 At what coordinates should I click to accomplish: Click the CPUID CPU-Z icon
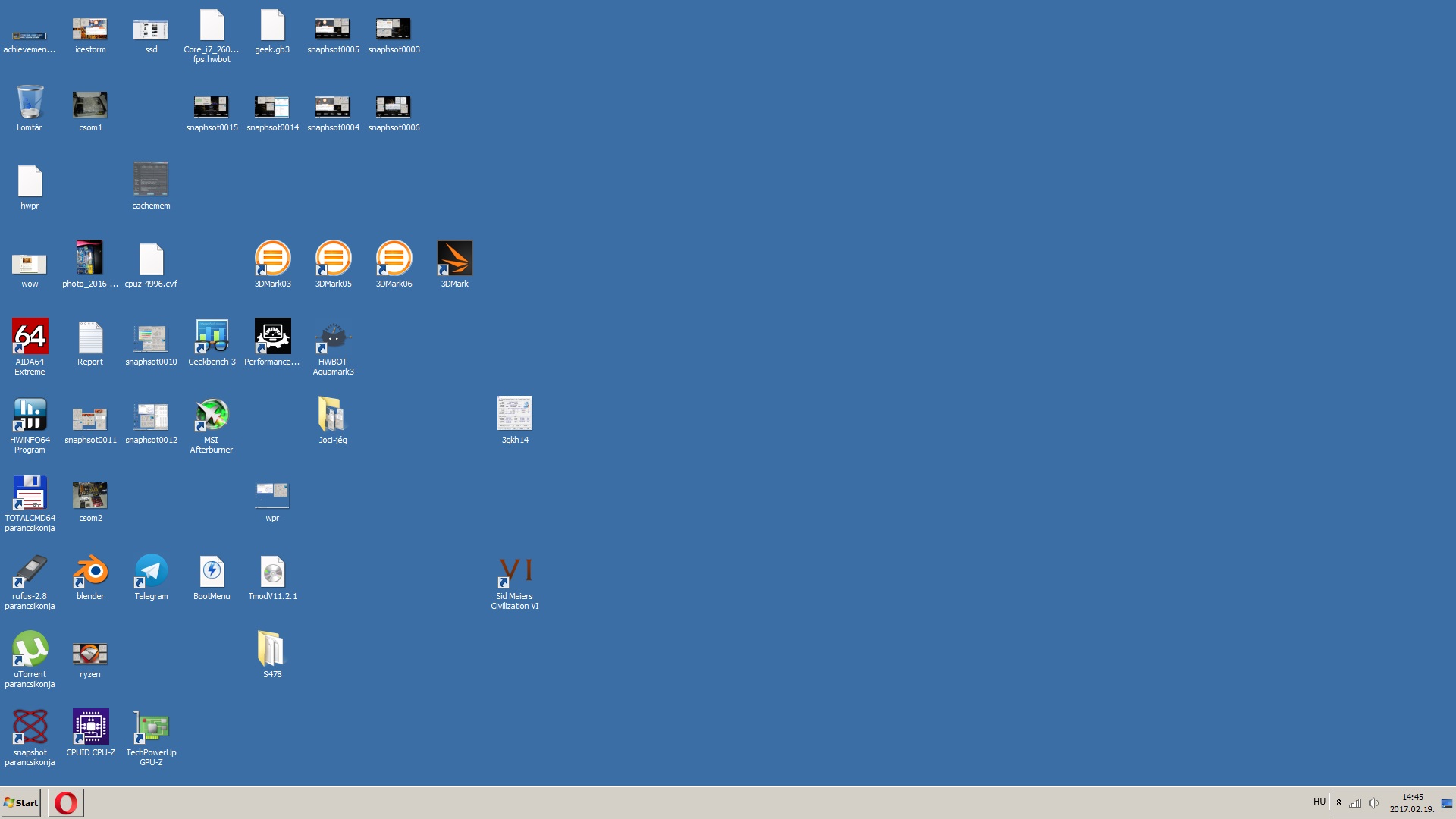point(90,727)
